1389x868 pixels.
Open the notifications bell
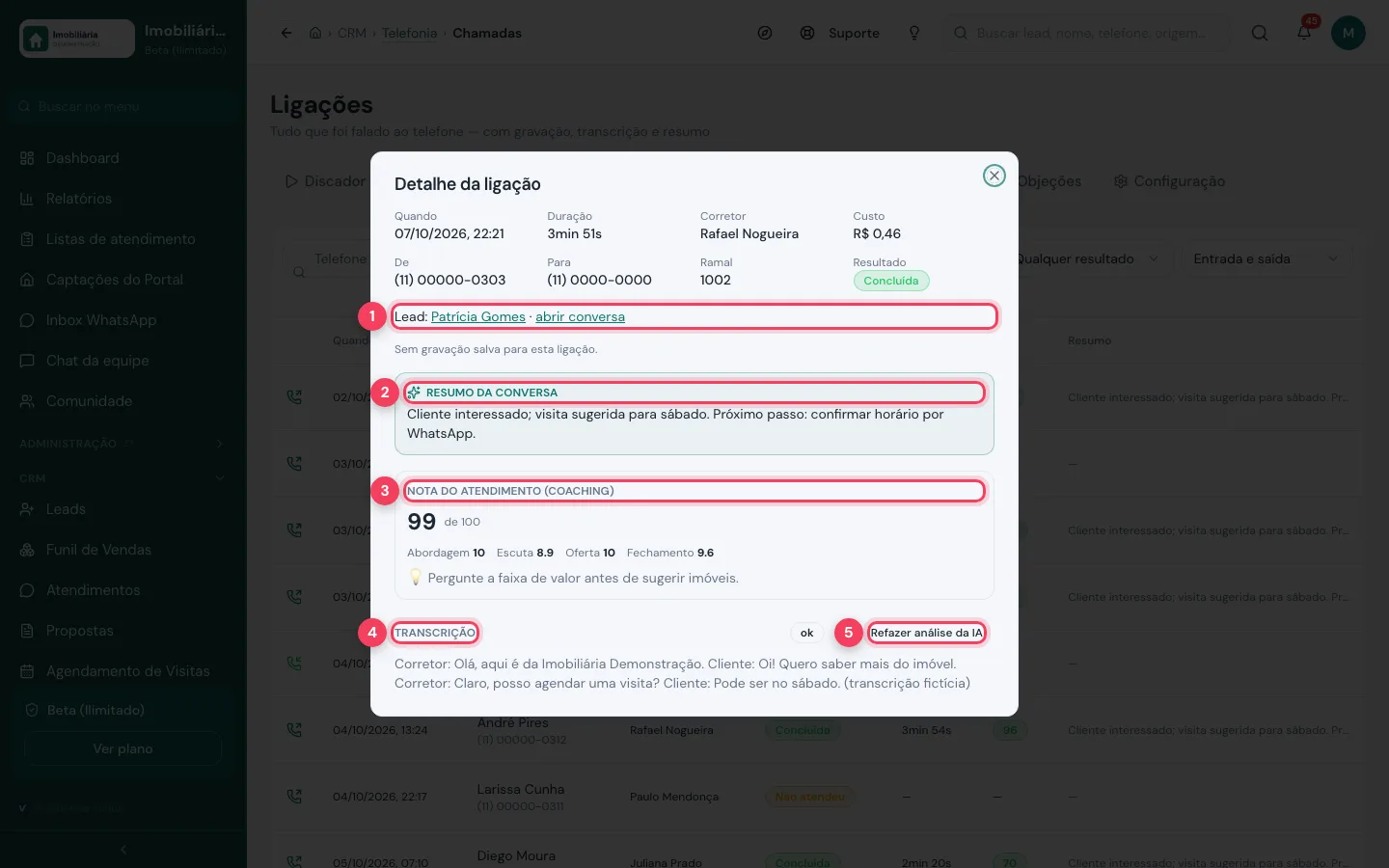coord(1304,33)
